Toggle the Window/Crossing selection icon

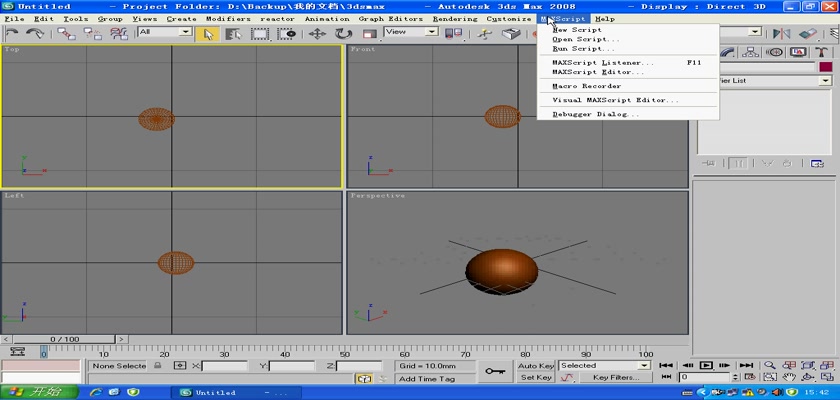tap(287, 34)
